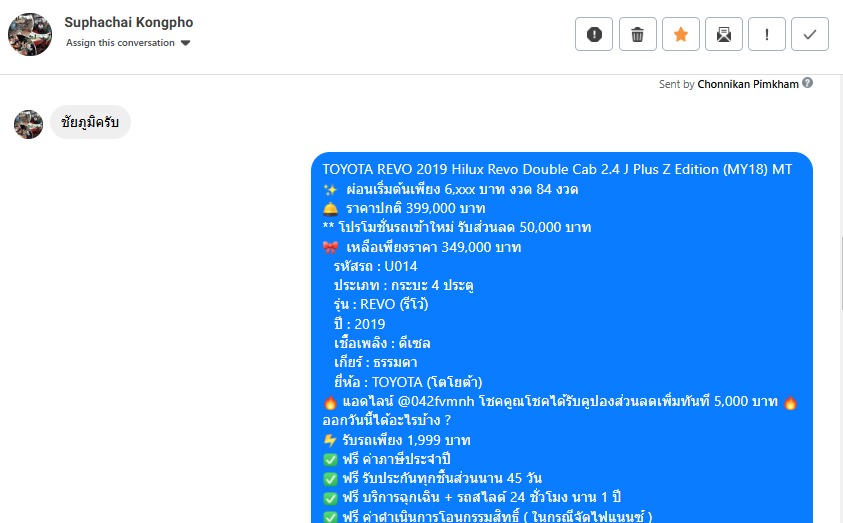The height and width of the screenshot is (523, 843).
Task: Click the line ยี่ห้อ : TOYOTA (โตโยต้า)
Action: click(x=408, y=382)
